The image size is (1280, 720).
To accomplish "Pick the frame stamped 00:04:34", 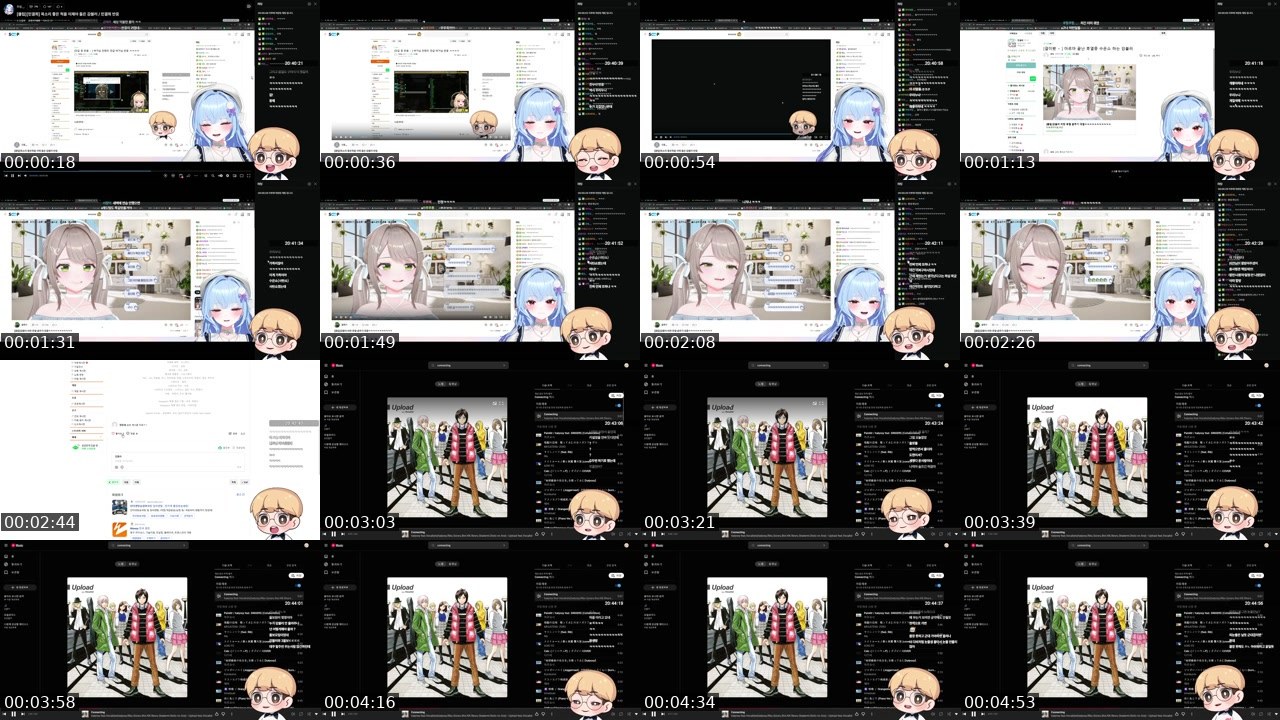I will tap(800, 630).
